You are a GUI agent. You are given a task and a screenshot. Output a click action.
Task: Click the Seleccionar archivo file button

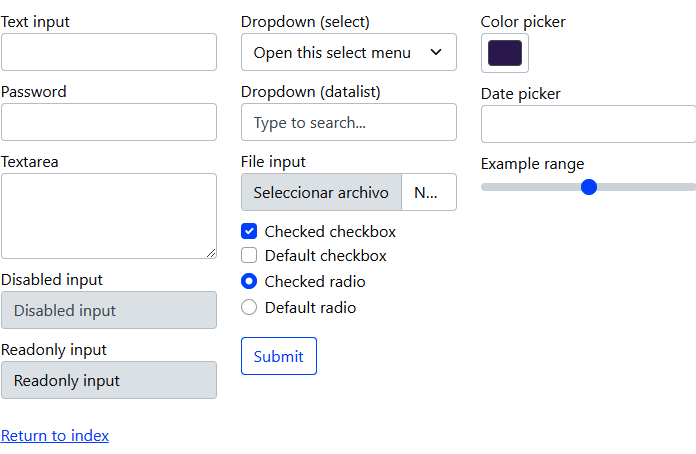pos(321,193)
